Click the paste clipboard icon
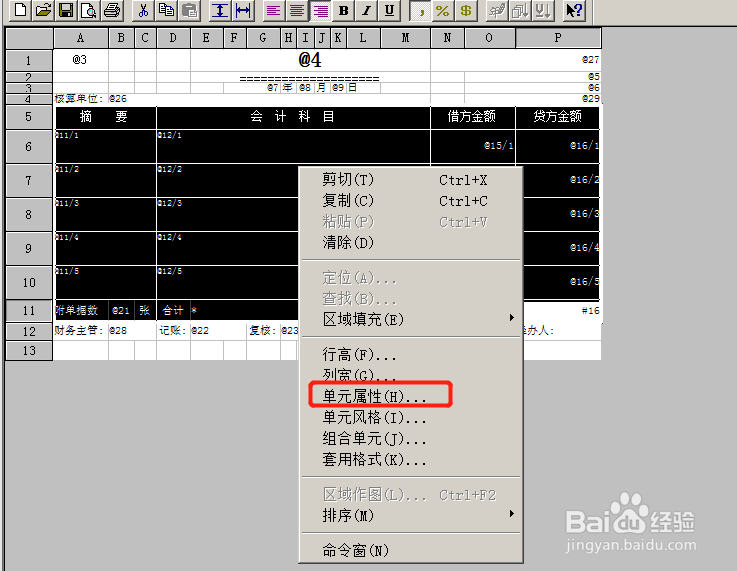This screenshot has width=737, height=571. [189, 10]
